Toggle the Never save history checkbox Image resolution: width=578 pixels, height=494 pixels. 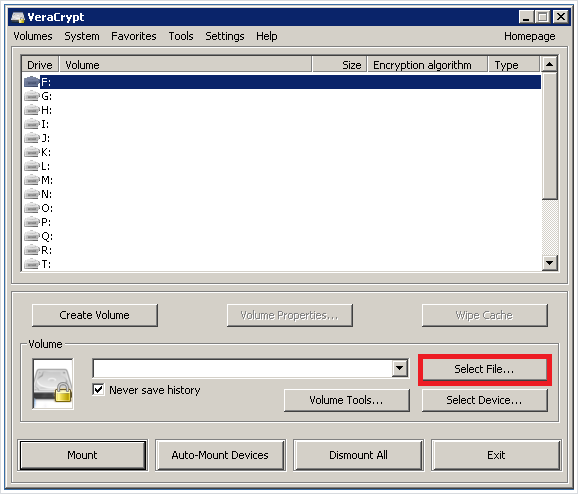(x=98, y=390)
